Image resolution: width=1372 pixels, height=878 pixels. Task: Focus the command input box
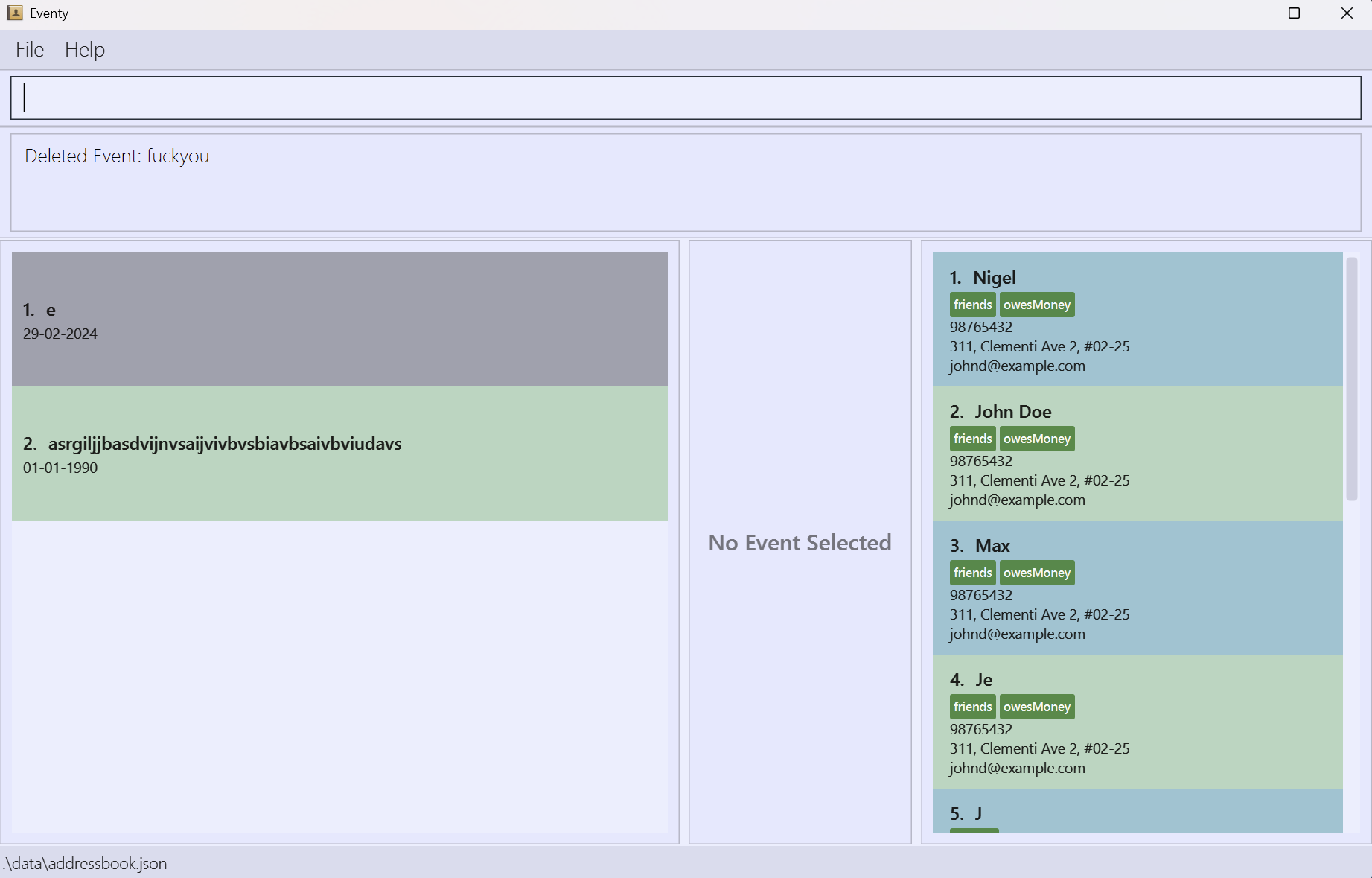tap(686, 98)
